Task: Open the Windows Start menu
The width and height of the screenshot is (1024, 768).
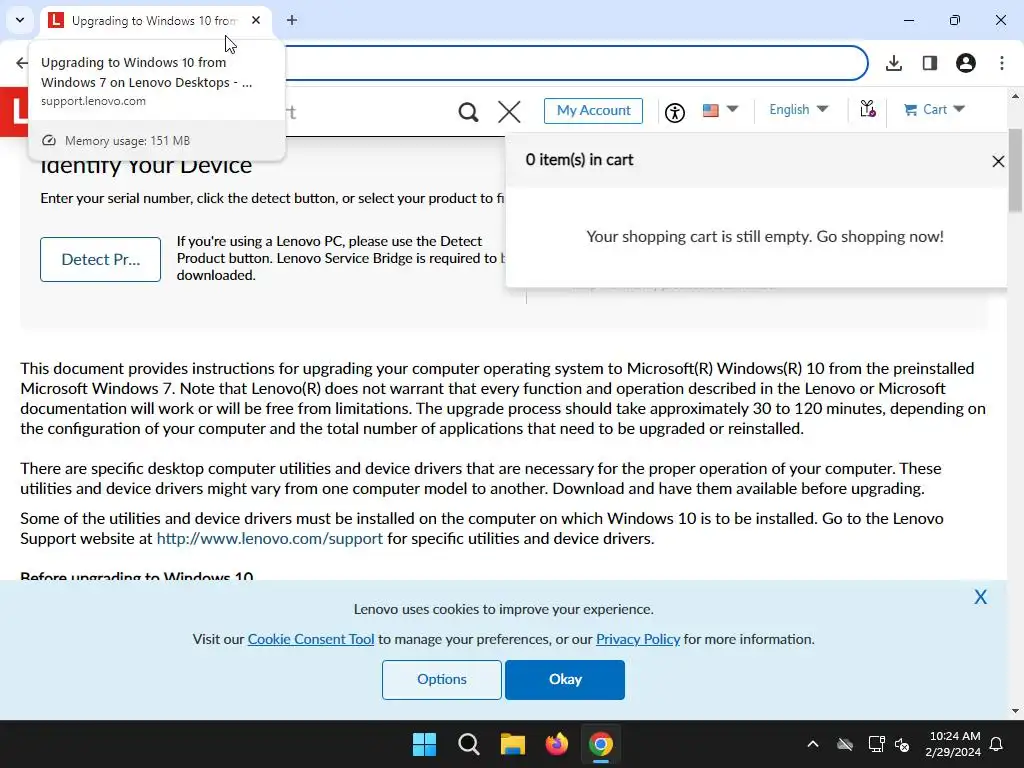Action: (x=424, y=744)
